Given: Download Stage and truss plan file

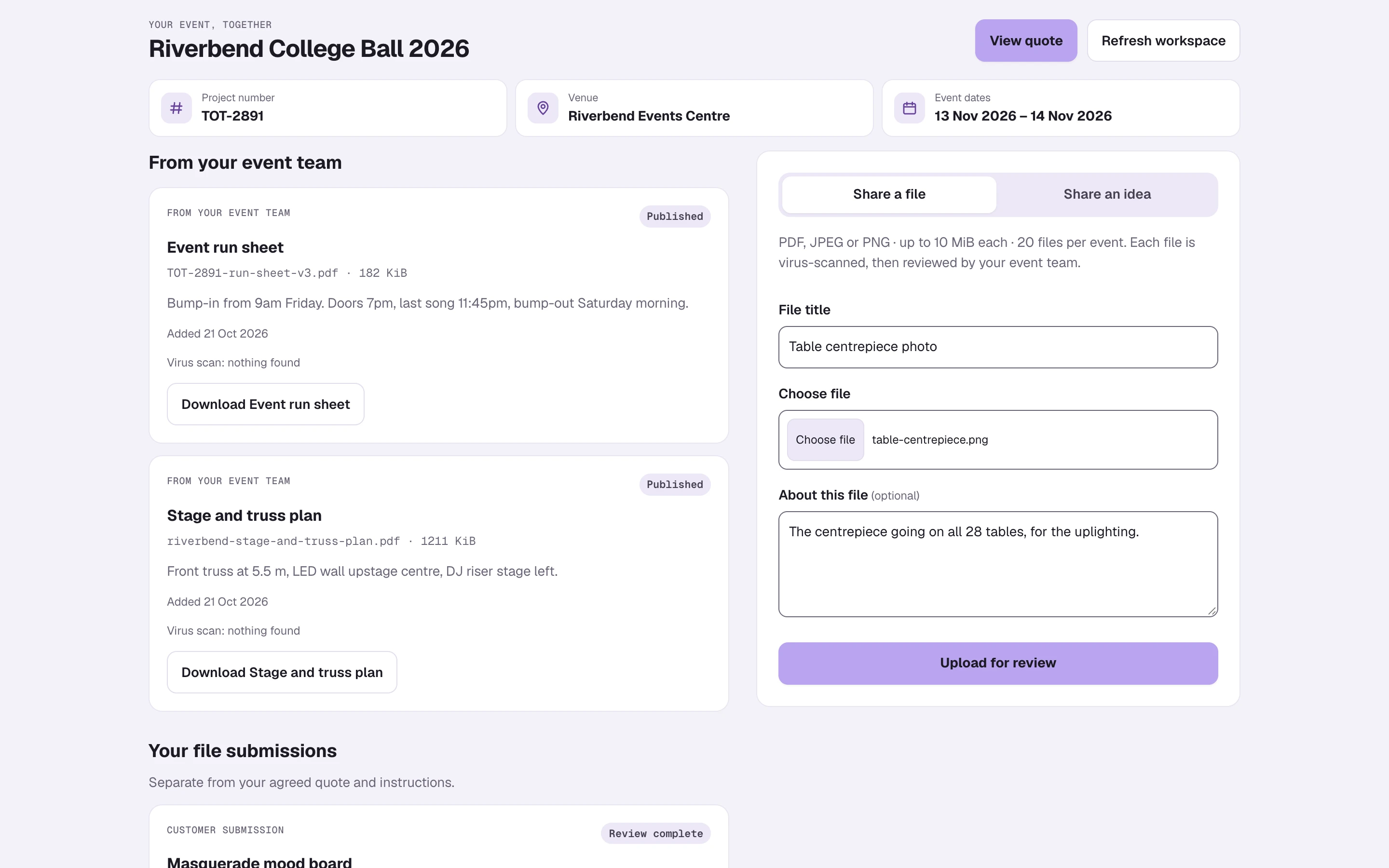Looking at the screenshot, I should (282, 672).
